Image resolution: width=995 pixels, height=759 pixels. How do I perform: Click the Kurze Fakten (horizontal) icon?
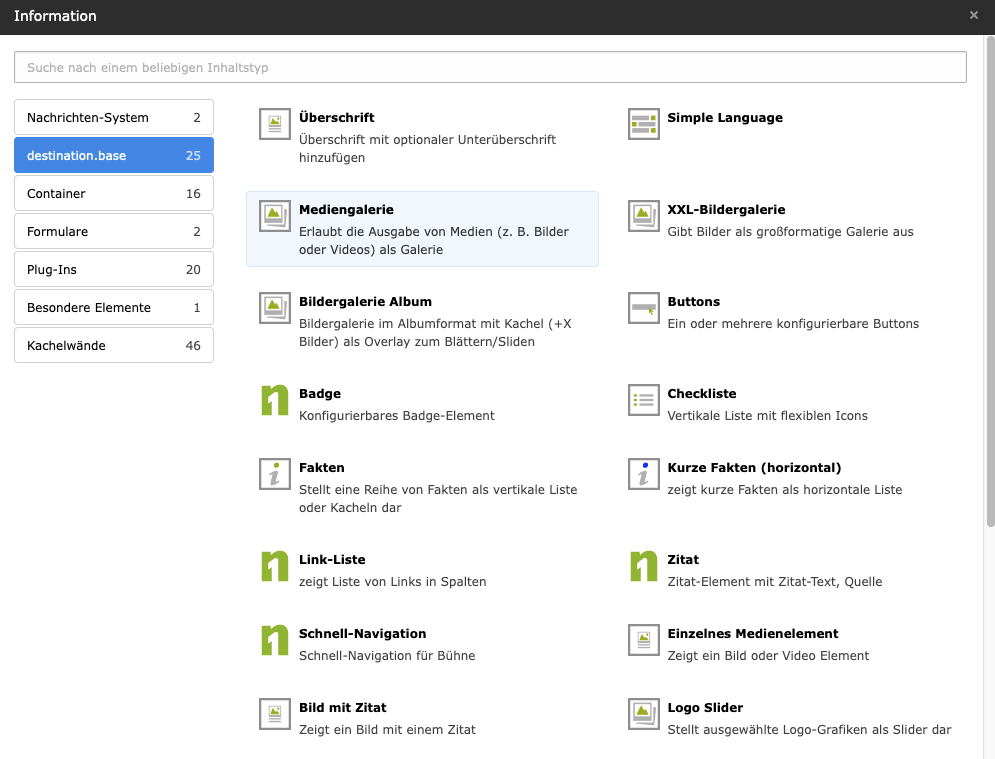643,474
